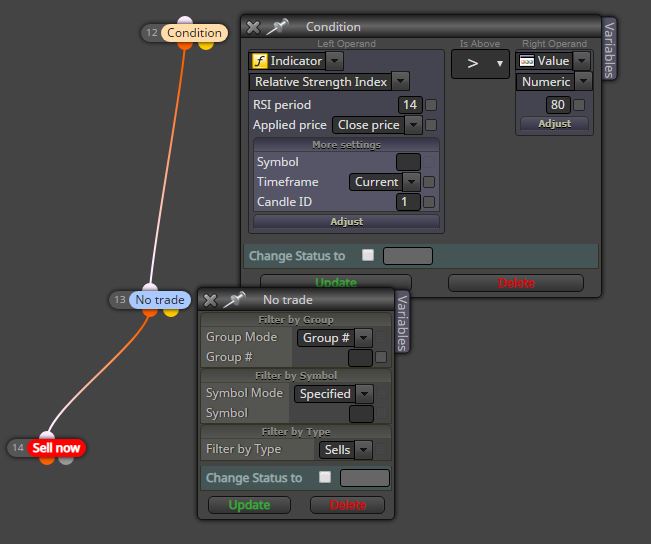This screenshot has width=651, height=544.
Task: Pin the Condition panel
Action: (x=277, y=27)
